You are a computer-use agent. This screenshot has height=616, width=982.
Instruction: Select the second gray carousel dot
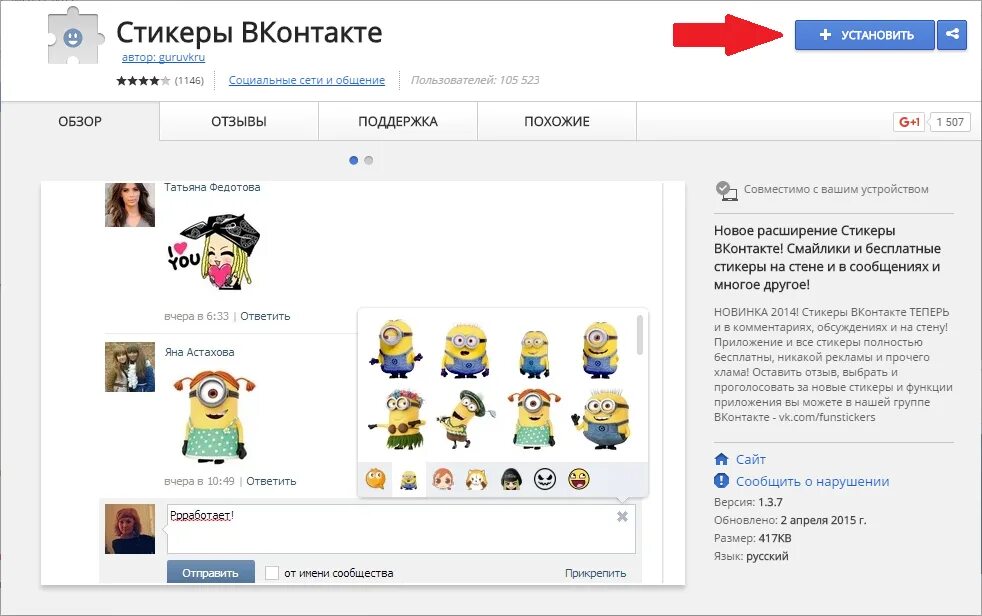pyautogui.click(x=368, y=160)
